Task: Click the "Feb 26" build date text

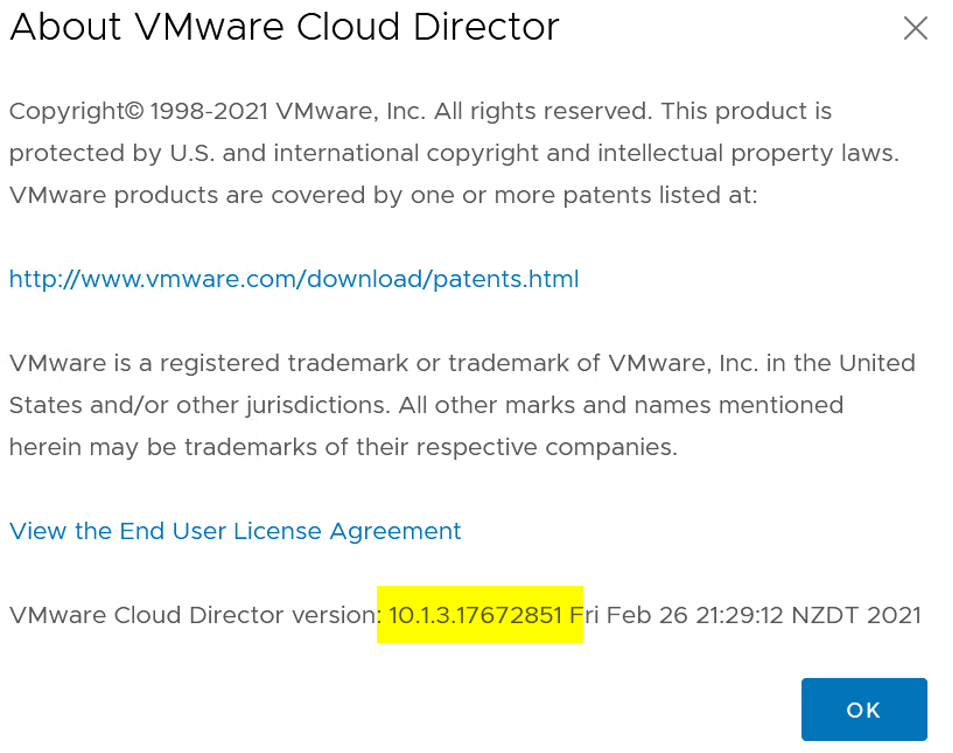Action: point(647,615)
